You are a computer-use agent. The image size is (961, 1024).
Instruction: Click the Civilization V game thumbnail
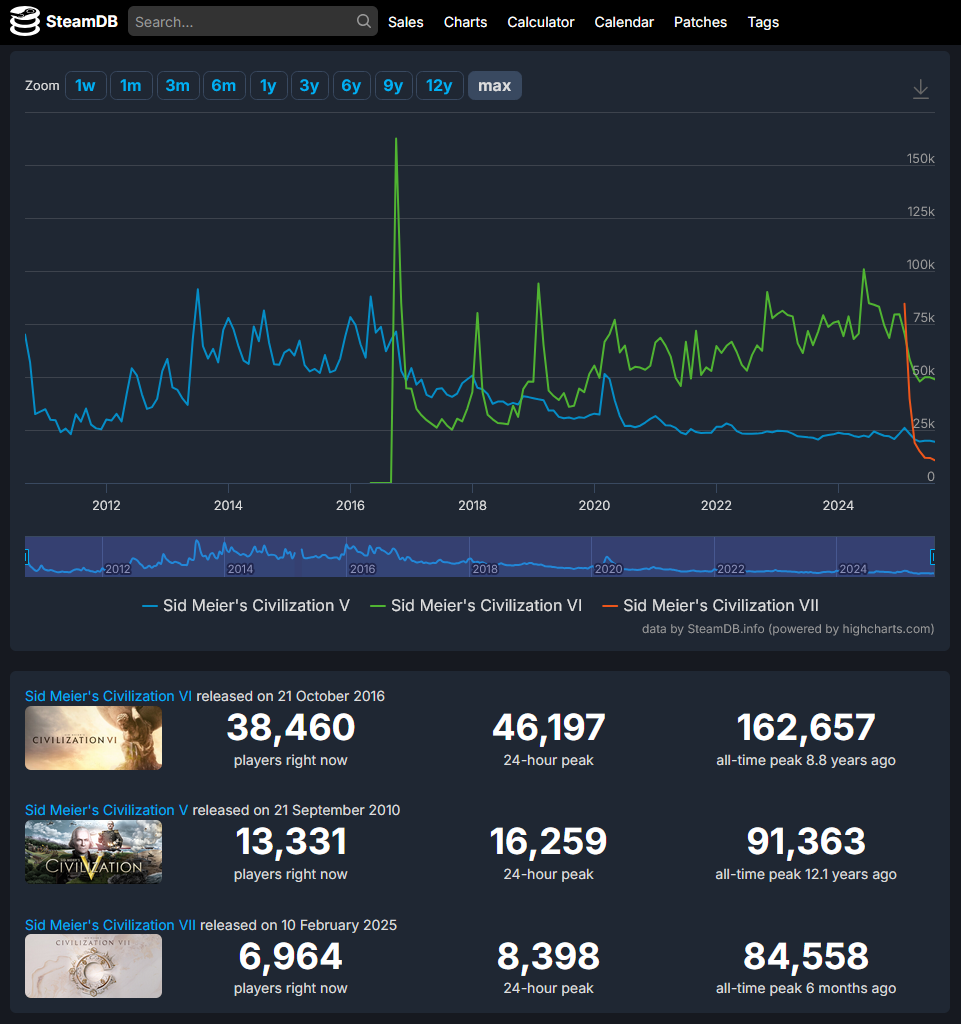(x=93, y=852)
